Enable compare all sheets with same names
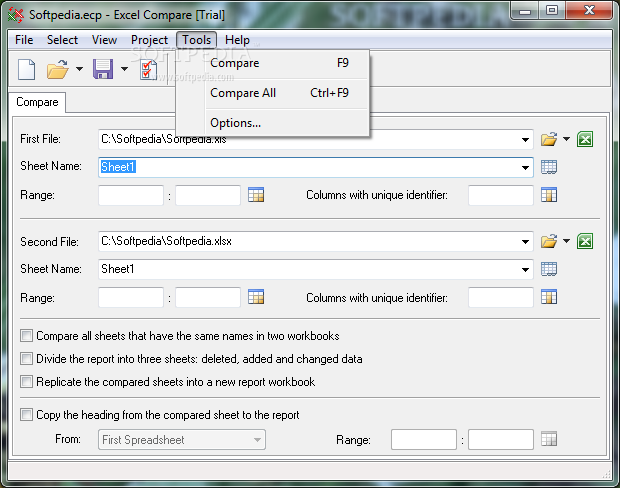The image size is (620, 488). click(x=26, y=336)
